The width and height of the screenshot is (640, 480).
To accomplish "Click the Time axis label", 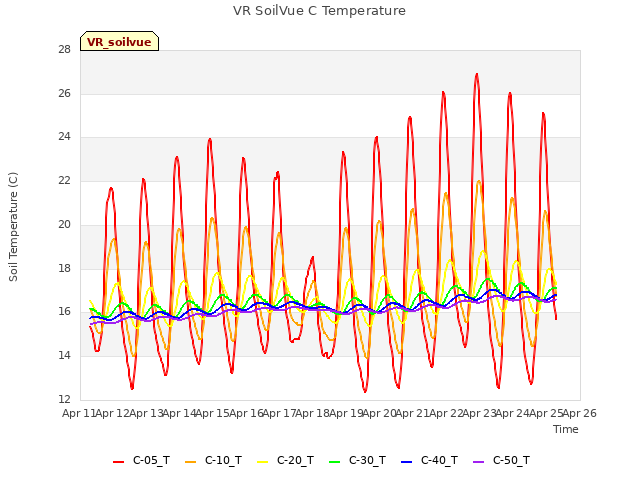I will (566, 429).
